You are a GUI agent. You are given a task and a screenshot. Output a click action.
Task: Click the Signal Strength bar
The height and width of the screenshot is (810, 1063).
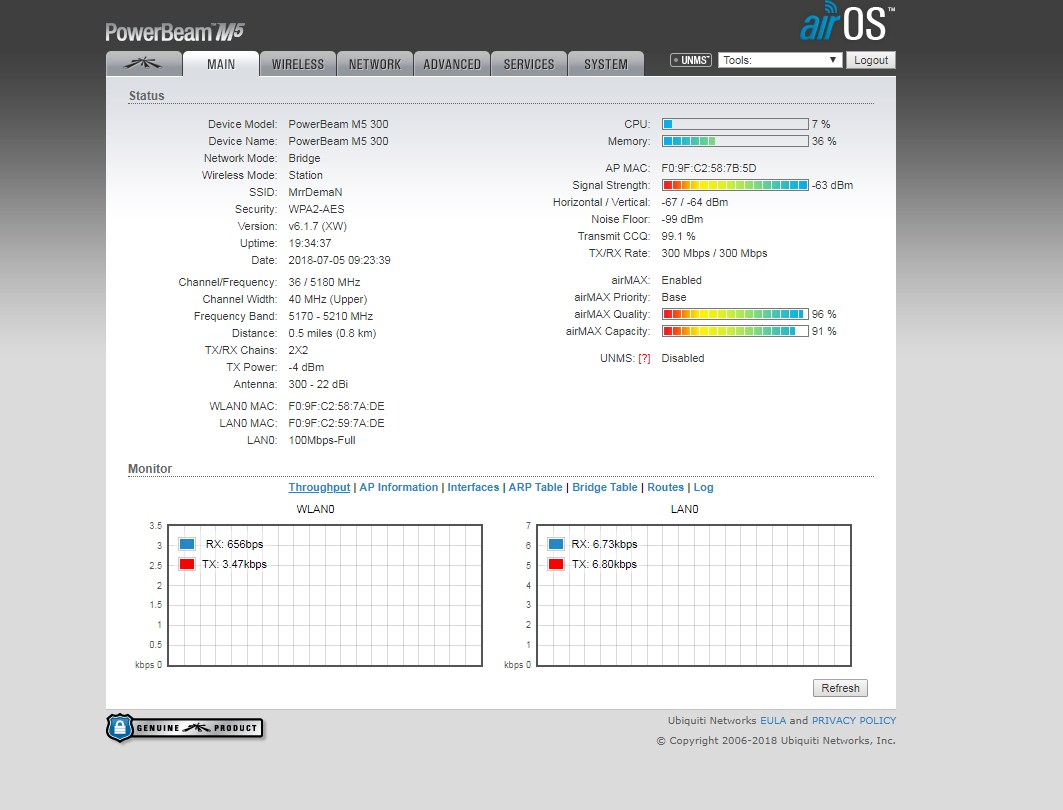[735, 185]
